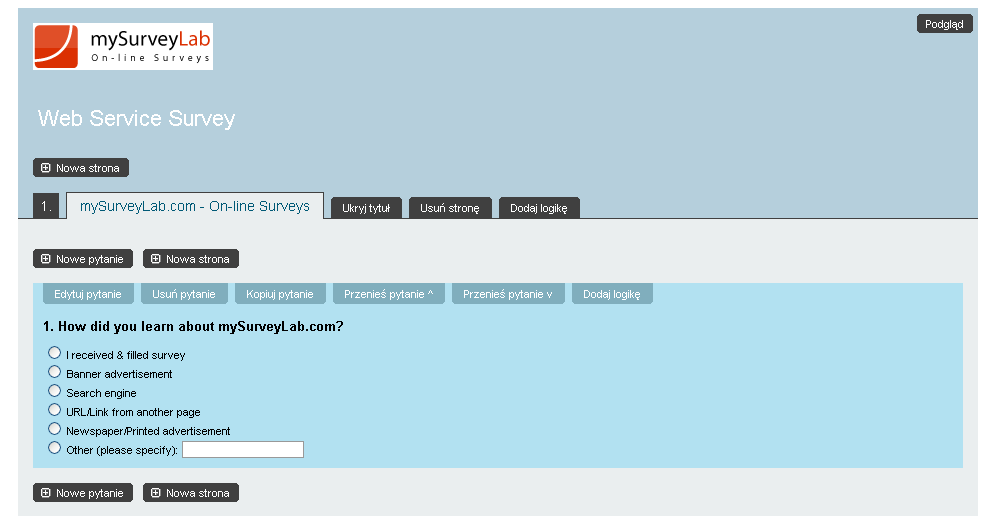Viewport: 995px width, 516px height.
Task: Add page with top Nowa strona button
Action: click(81, 168)
